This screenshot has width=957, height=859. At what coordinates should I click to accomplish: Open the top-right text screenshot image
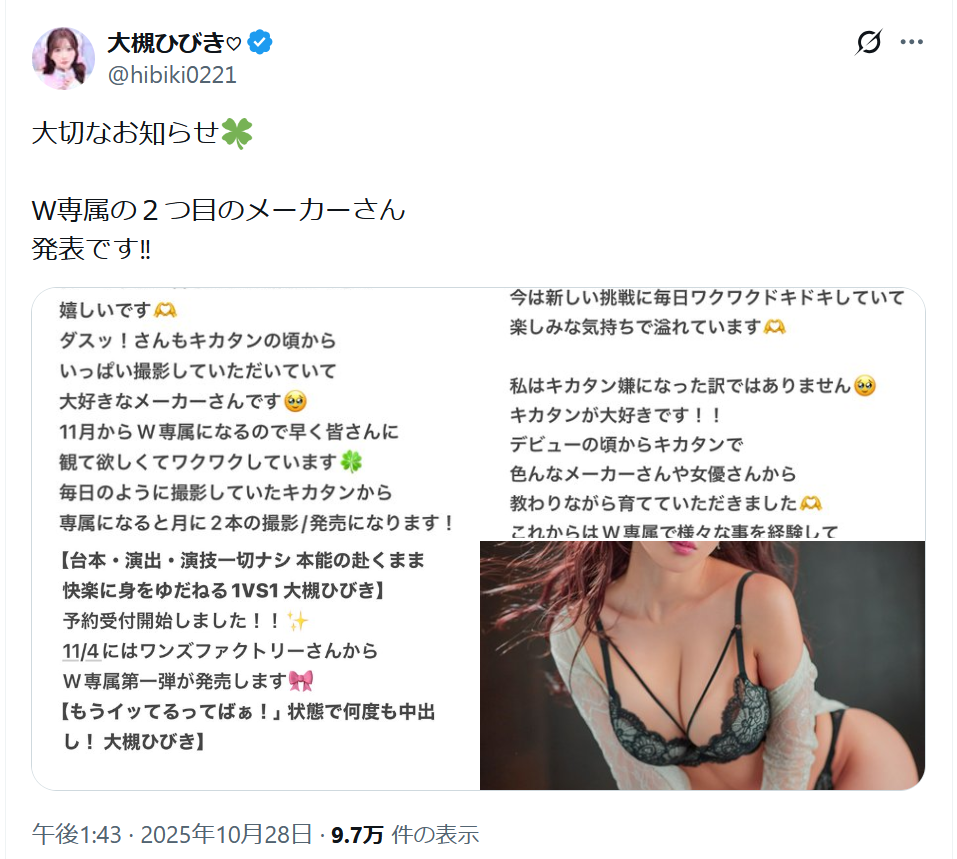pyautogui.click(x=702, y=413)
